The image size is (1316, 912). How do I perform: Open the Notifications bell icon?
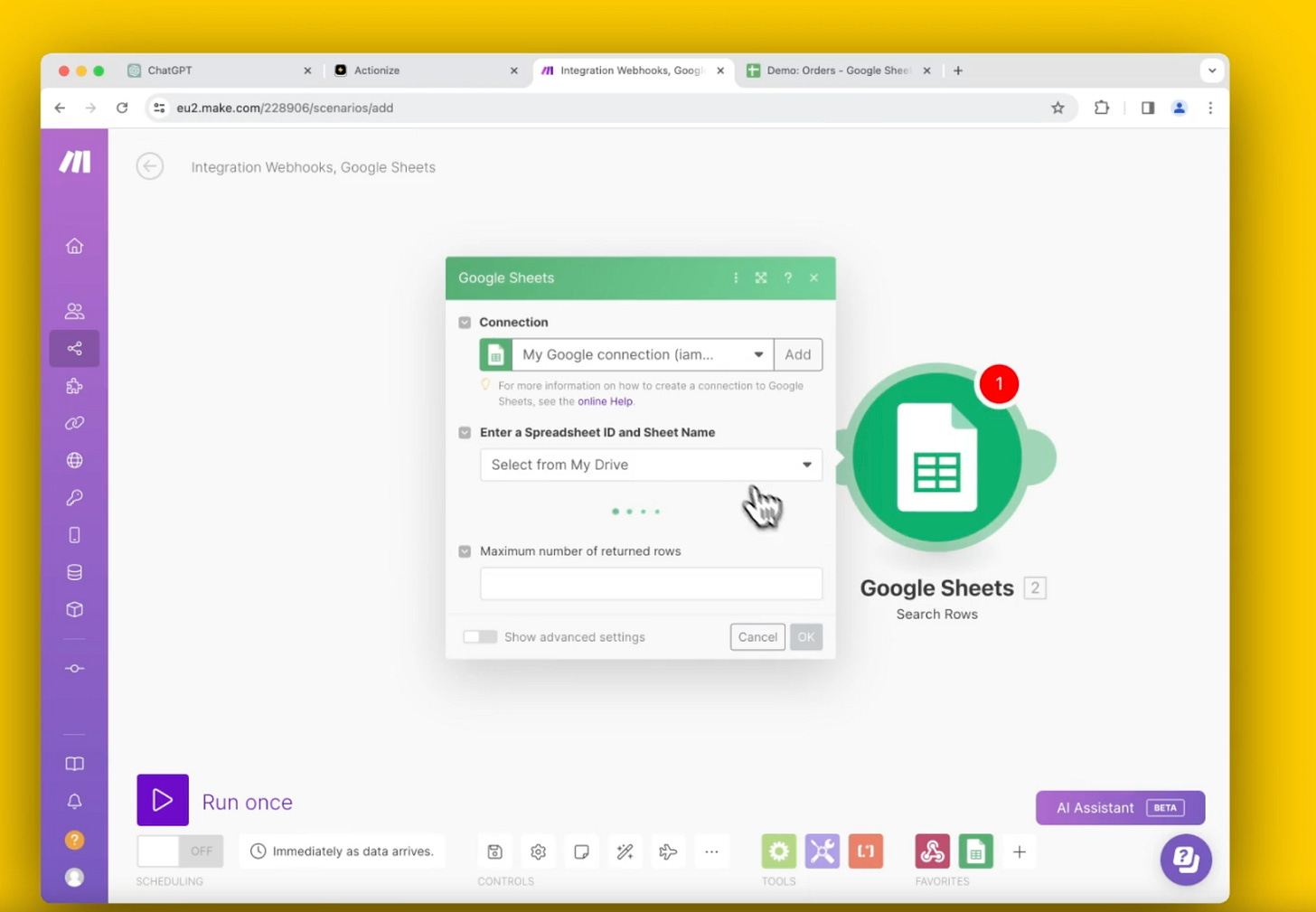pyautogui.click(x=74, y=802)
